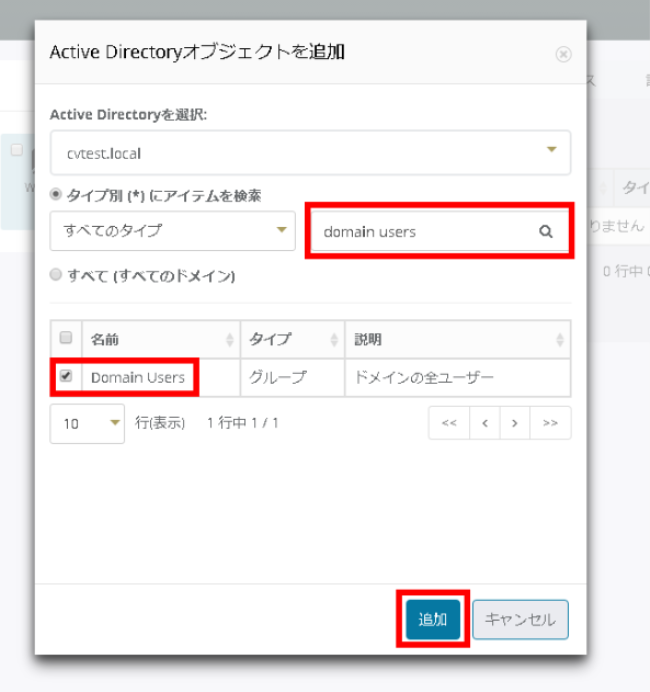650x692 pixels.
Task: Sort by 説明 column arrows
Action: pos(560,340)
